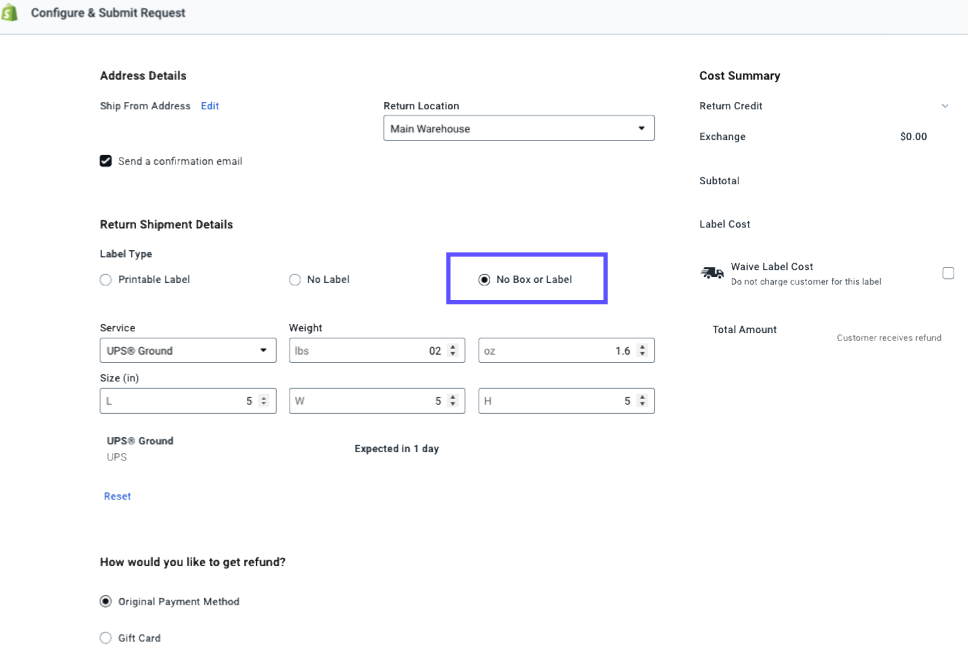Click the truck icon beside Waive Label Cost
968x652 pixels.
point(712,272)
